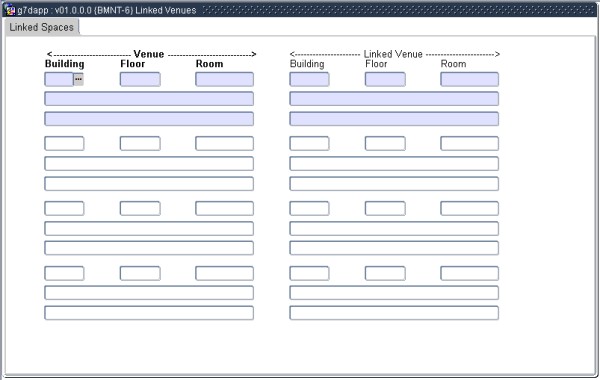
Task: Select the third record's Venue Building field
Action: point(64,209)
